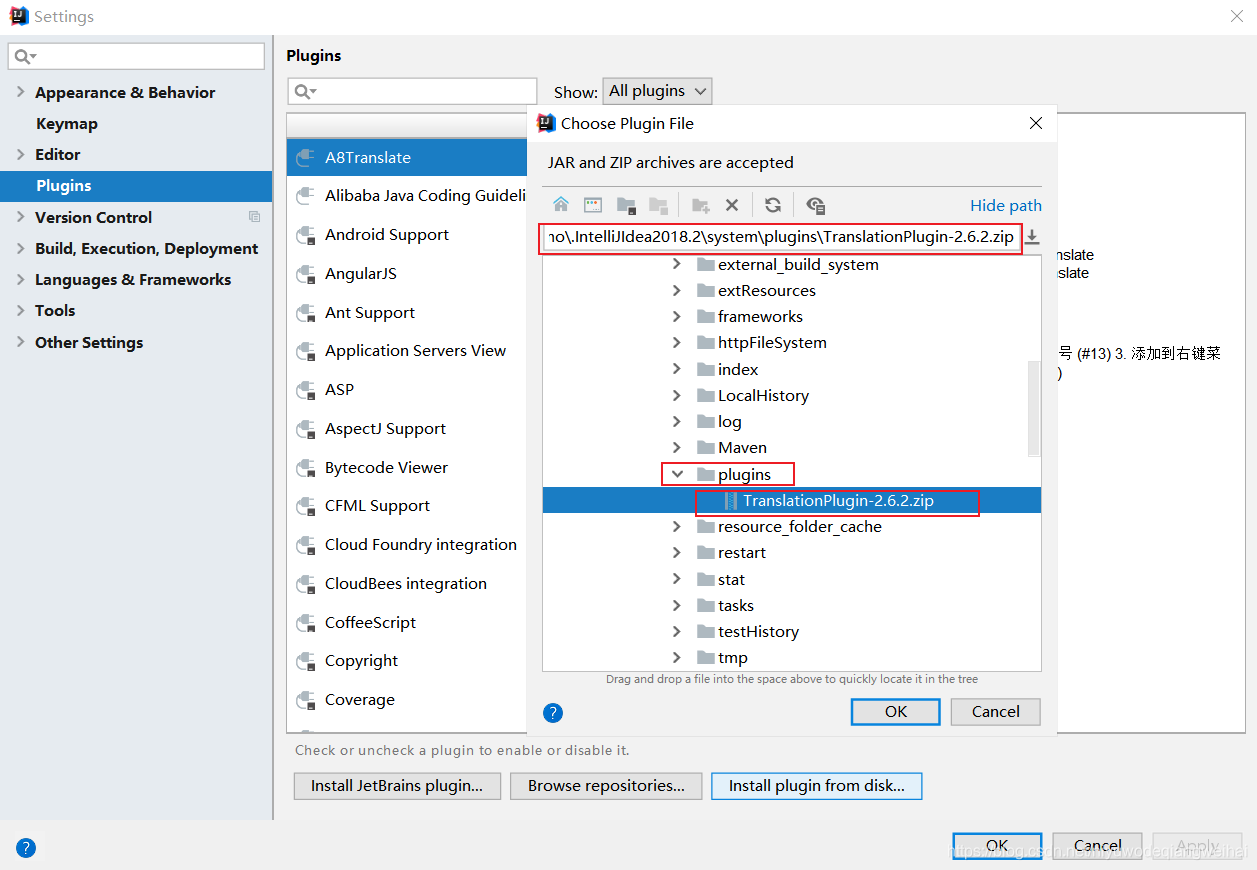Image resolution: width=1257 pixels, height=870 pixels.
Task: Jump to Desktop directory icon in chooser toolbar
Action: [x=593, y=205]
